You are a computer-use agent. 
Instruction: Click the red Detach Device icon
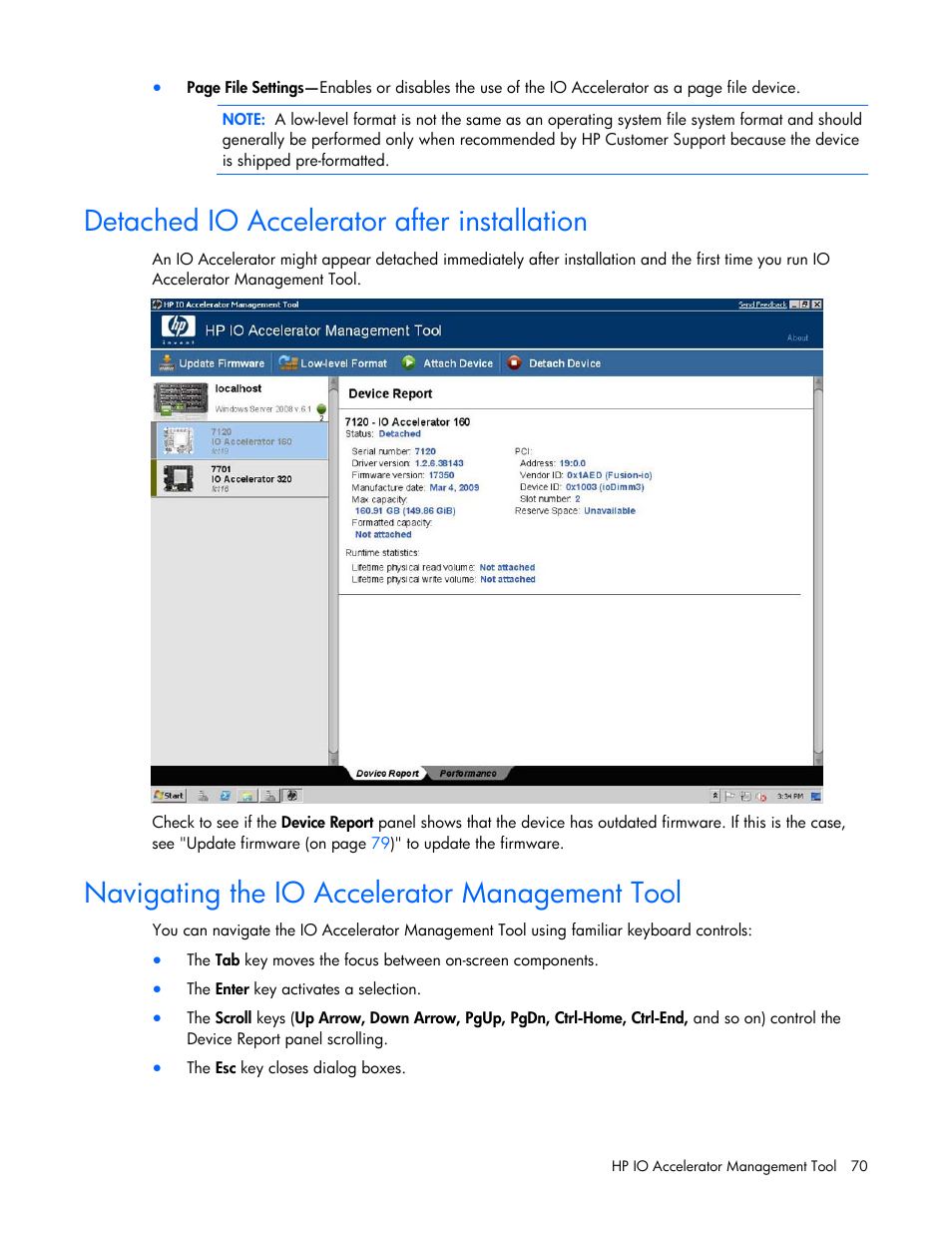click(514, 362)
